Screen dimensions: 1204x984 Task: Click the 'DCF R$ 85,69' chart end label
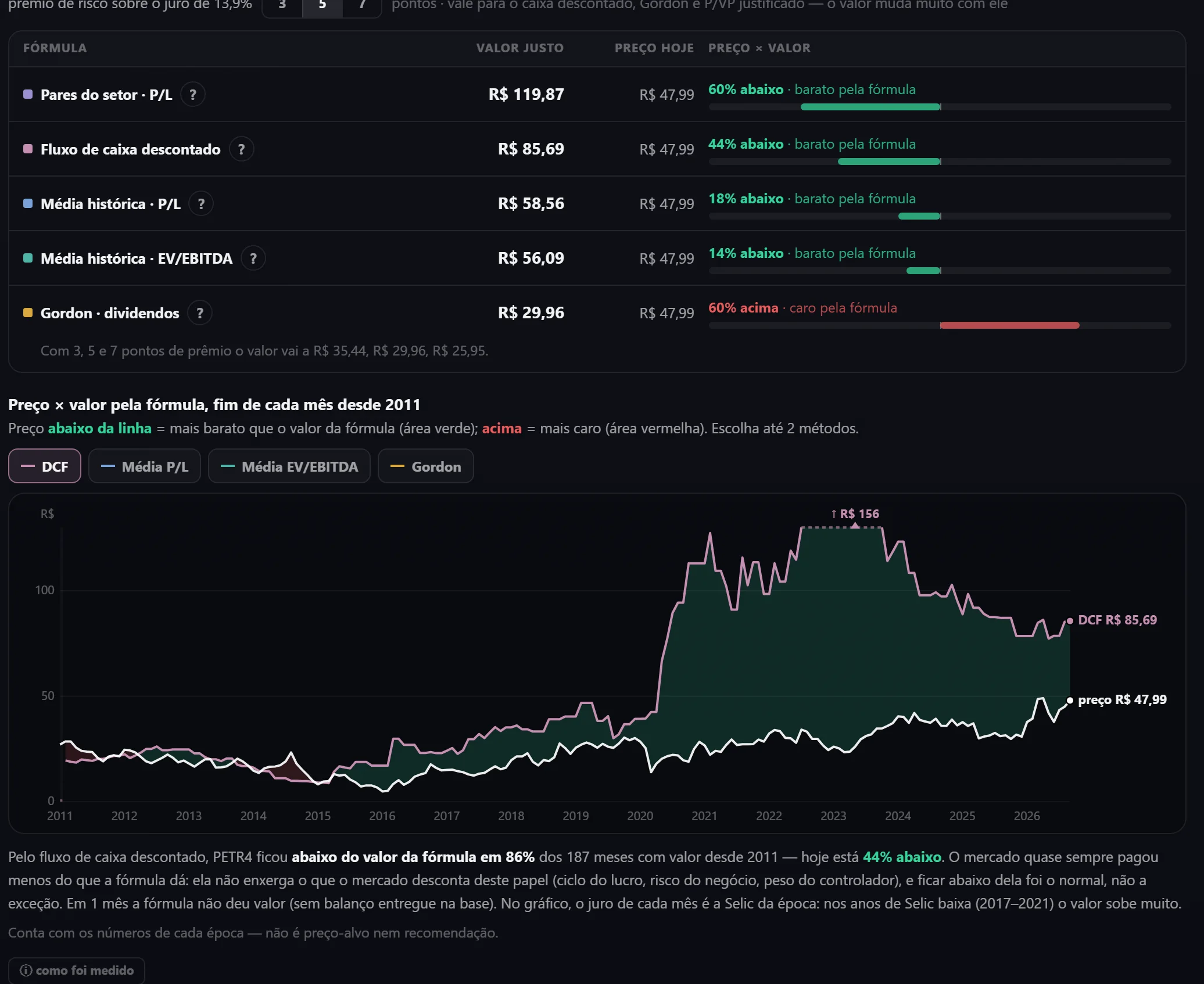pyautogui.click(x=1117, y=620)
